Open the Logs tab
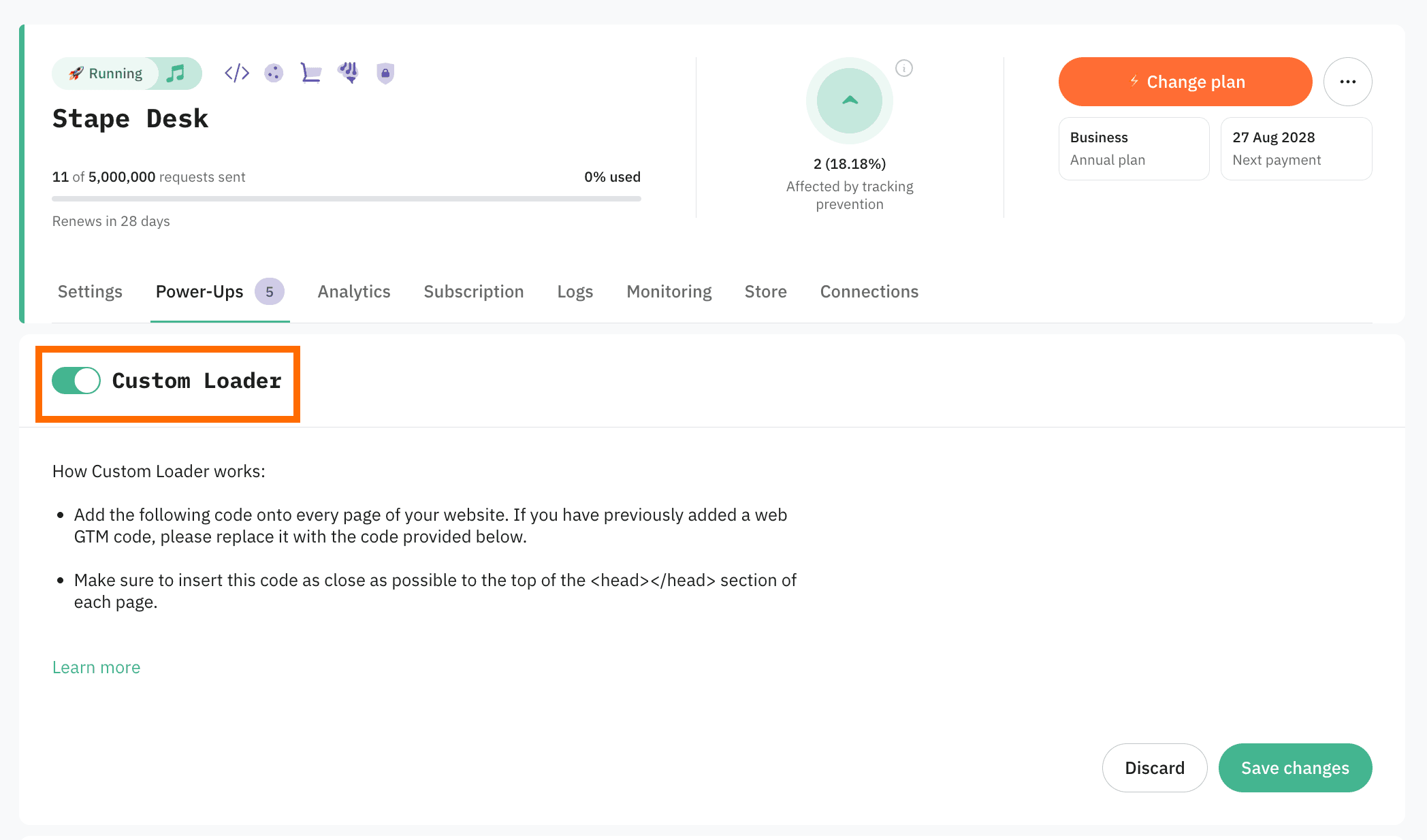Viewport: 1427px width, 840px height. (x=575, y=291)
